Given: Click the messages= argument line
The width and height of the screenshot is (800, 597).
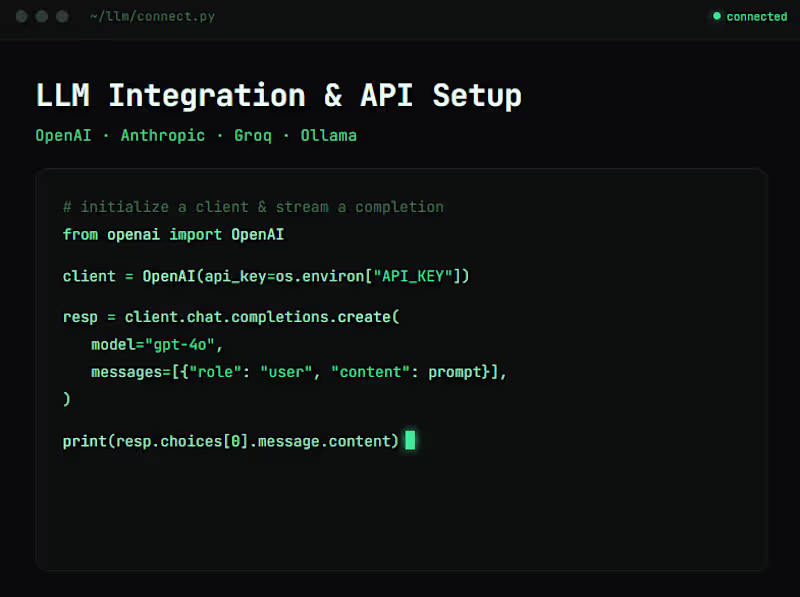Looking at the screenshot, I should [x=298, y=372].
